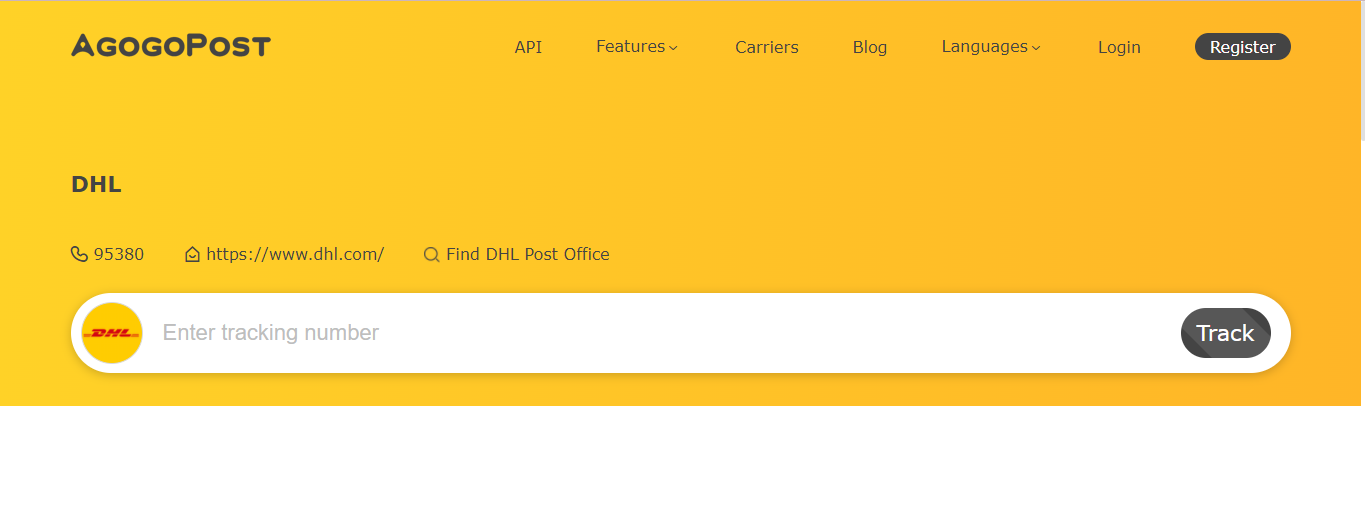
Task: Select the DHL carrier logo icon
Action: [112, 333]
